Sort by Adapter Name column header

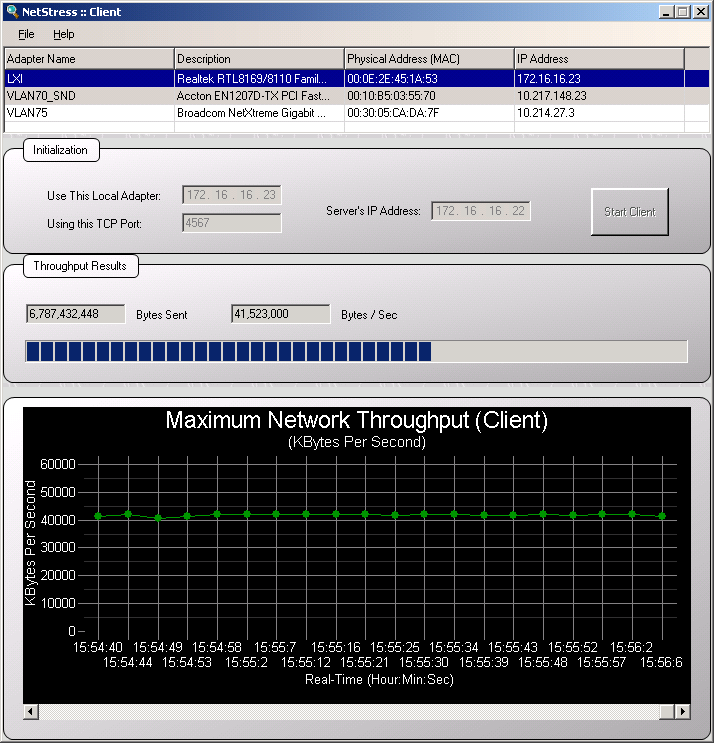tap(89, 59)
